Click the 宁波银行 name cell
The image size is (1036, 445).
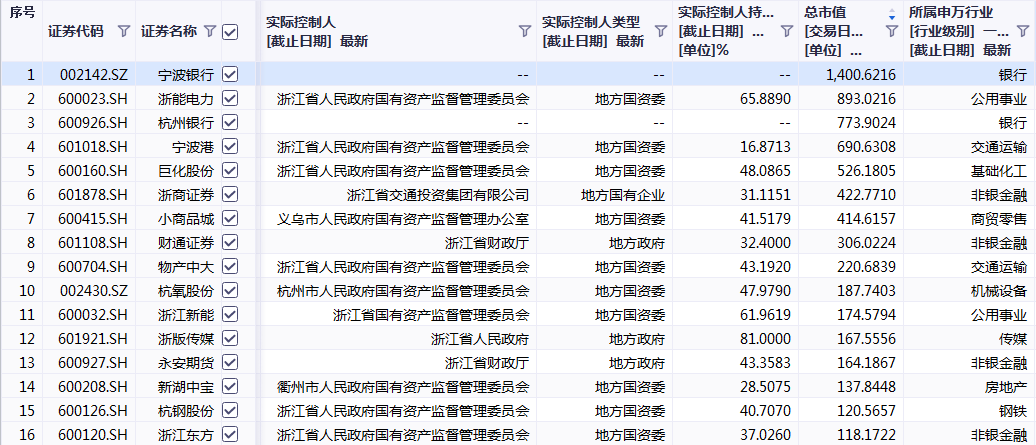[186, 75]
